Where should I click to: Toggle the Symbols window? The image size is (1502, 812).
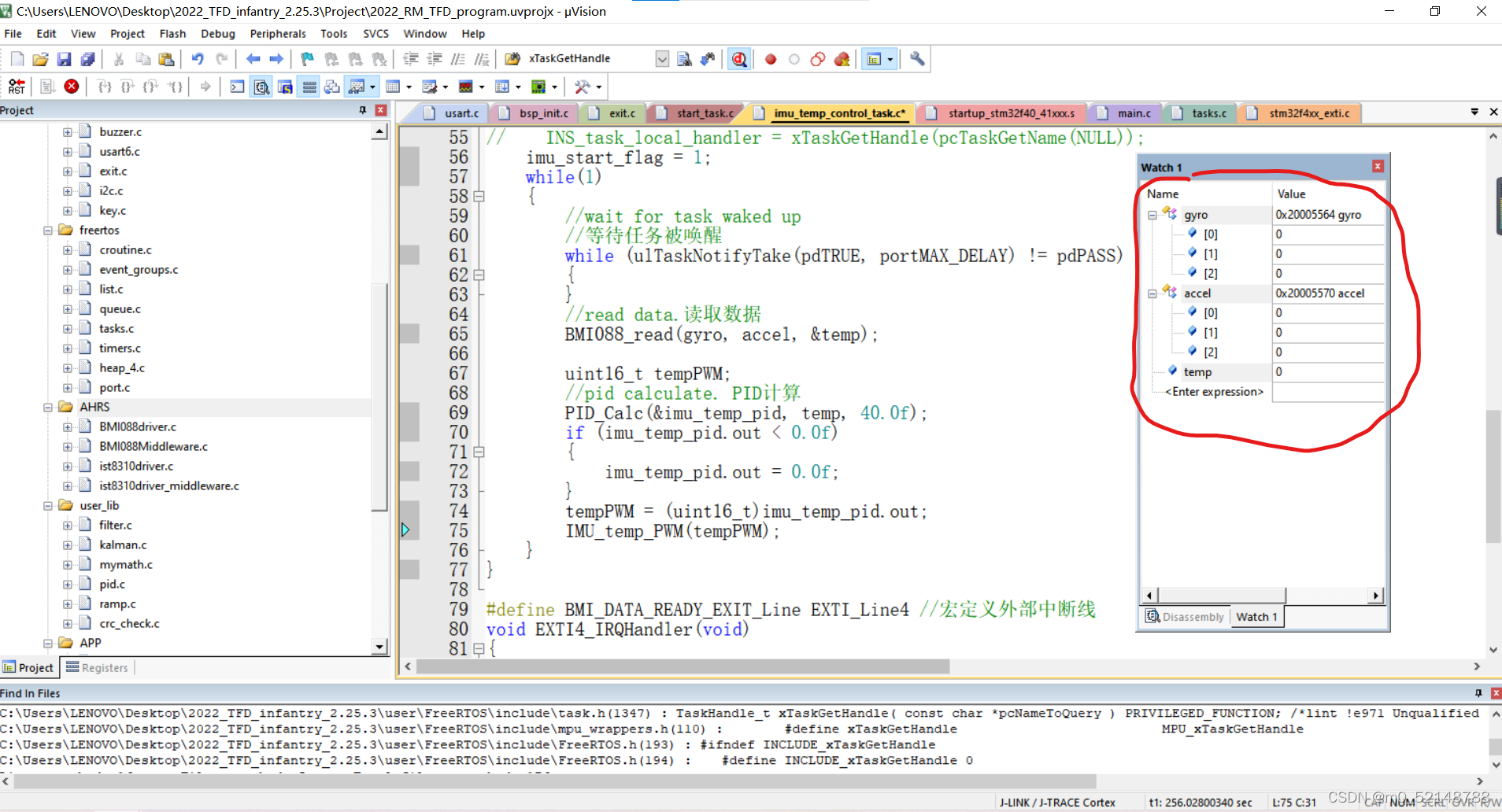pyautogui.click(x=285, y=87)
